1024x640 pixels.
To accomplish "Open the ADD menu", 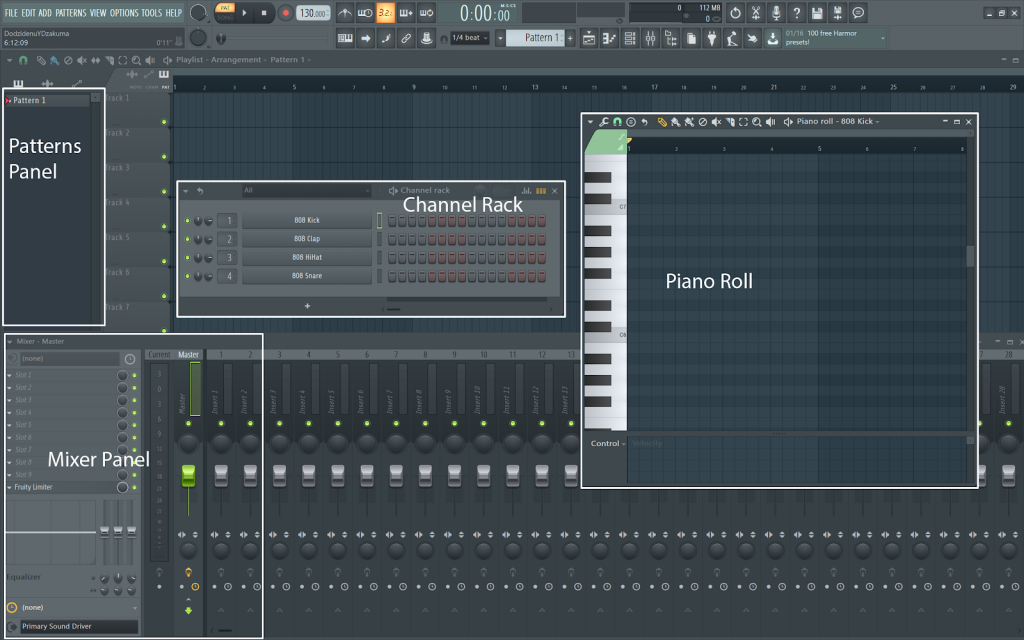I will pyautogui.click(x=45, y=12).
